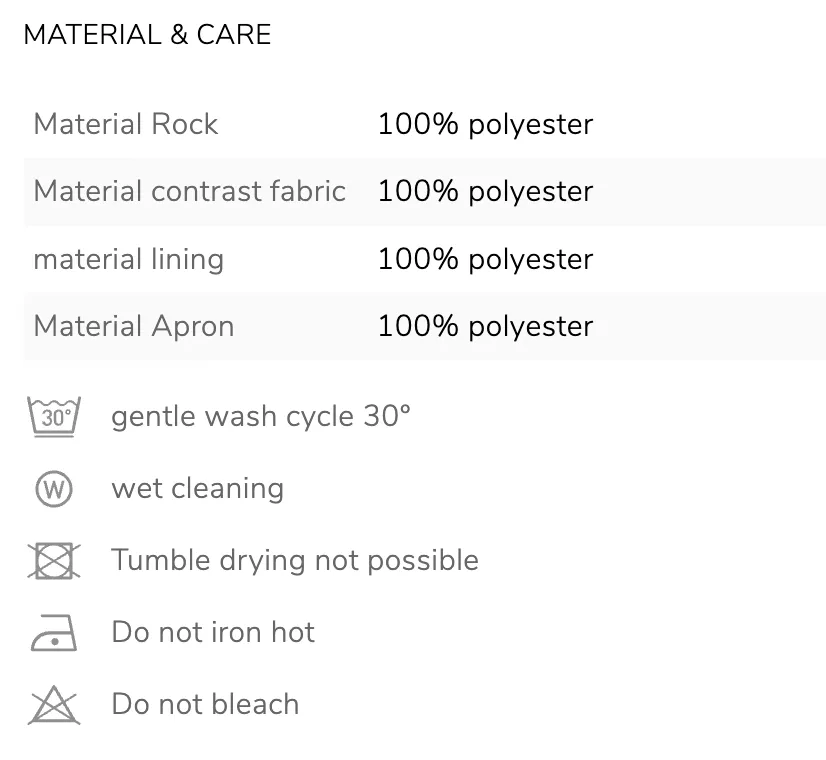
Task: Click the Material Rock 100% polyester value
Action: [x=486, y=125]
